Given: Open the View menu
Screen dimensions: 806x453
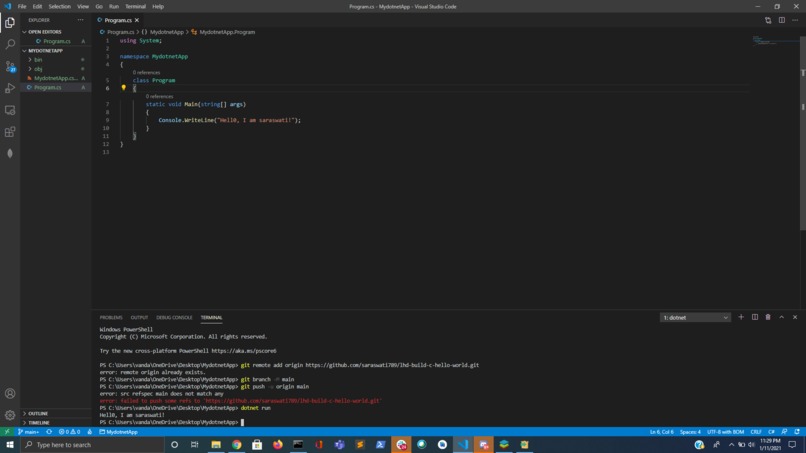Looking at the screenshot, I should coord(83,7).
